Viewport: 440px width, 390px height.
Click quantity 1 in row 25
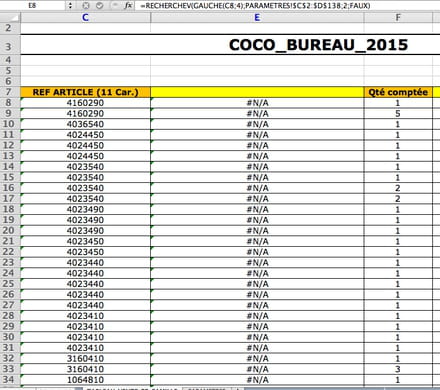point(398,284)
